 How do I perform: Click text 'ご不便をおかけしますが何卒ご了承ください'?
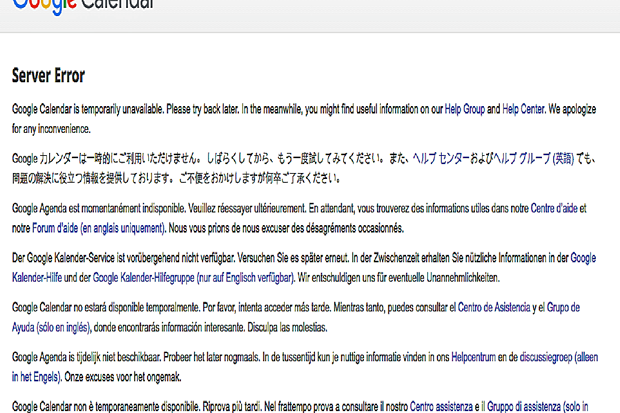point(260,178)
